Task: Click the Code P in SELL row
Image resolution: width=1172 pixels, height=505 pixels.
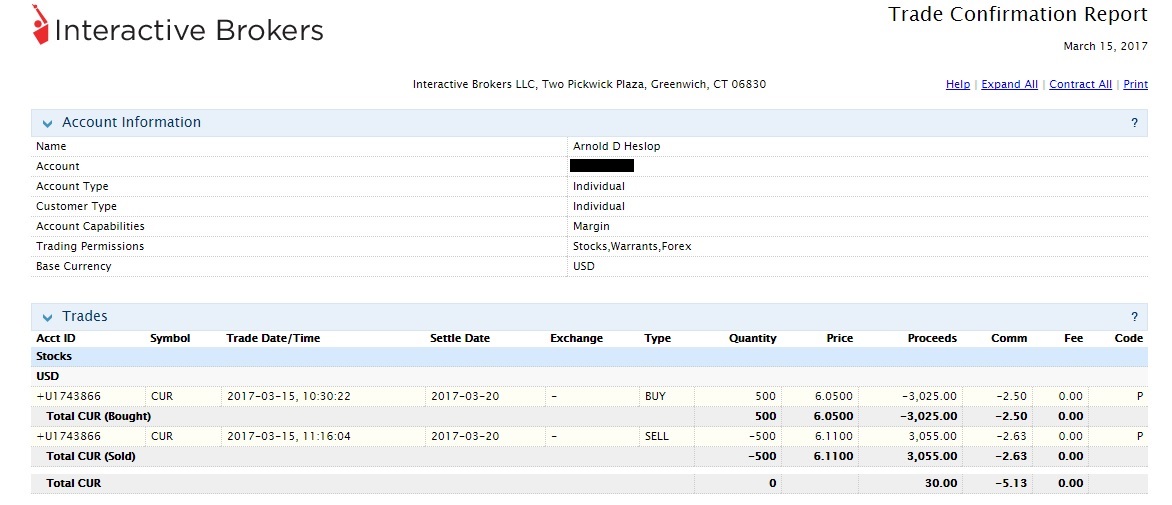Action: point(1139,437)
